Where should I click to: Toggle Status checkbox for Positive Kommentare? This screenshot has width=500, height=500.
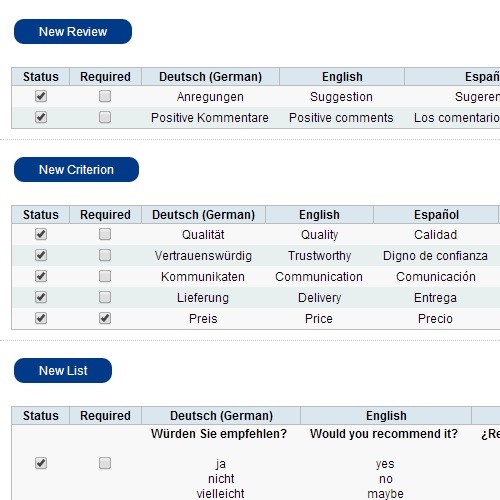41,117
